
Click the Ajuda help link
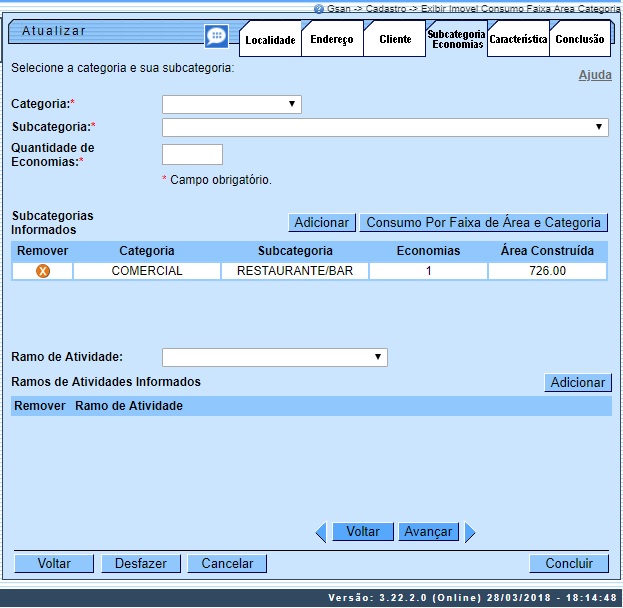(595, 75)
